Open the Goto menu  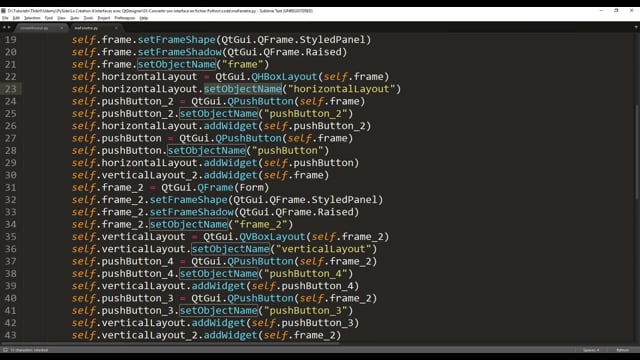pyautogui.click(x=74, y=18)
